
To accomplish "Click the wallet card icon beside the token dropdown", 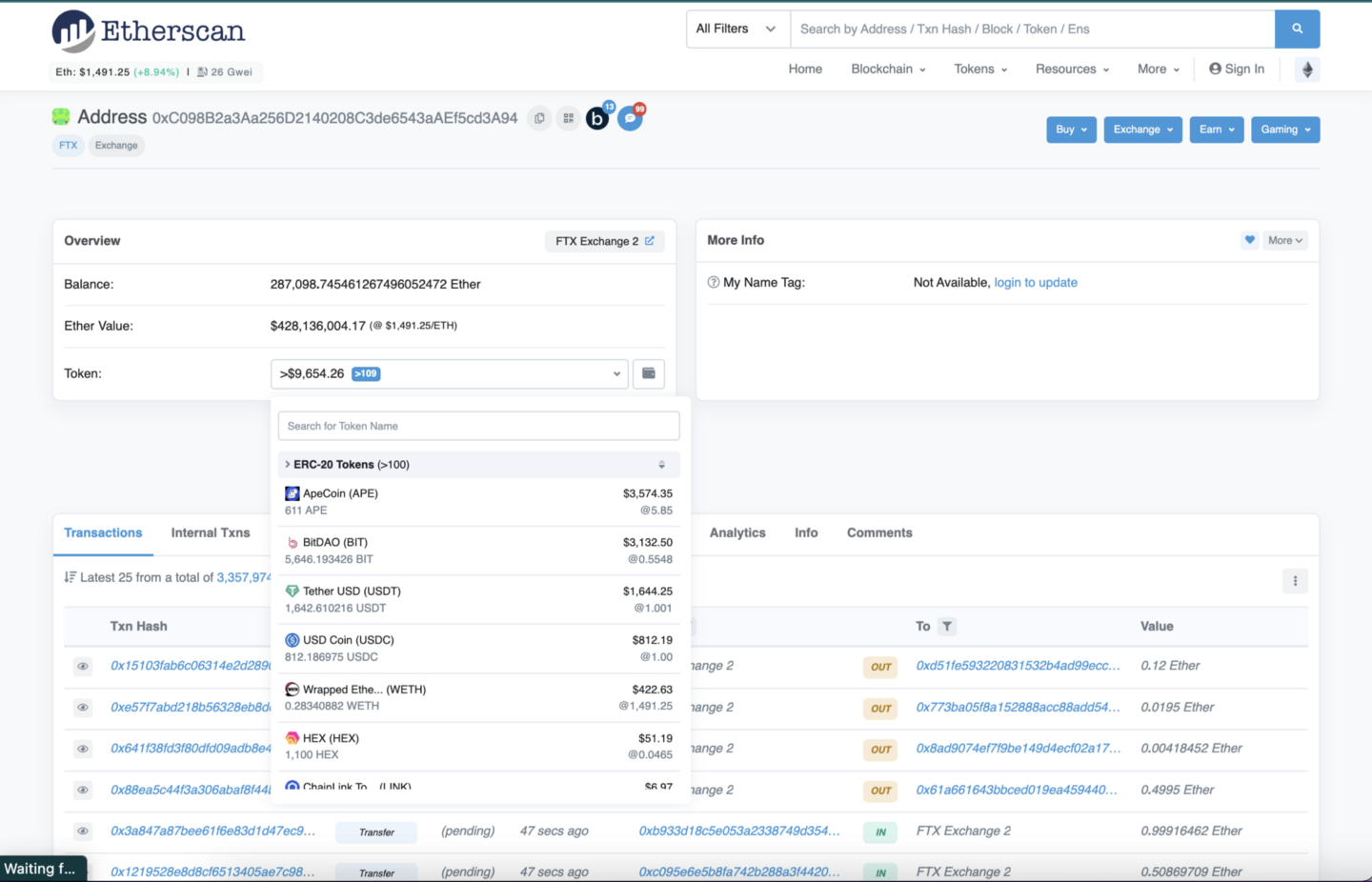I will point(649,373).
